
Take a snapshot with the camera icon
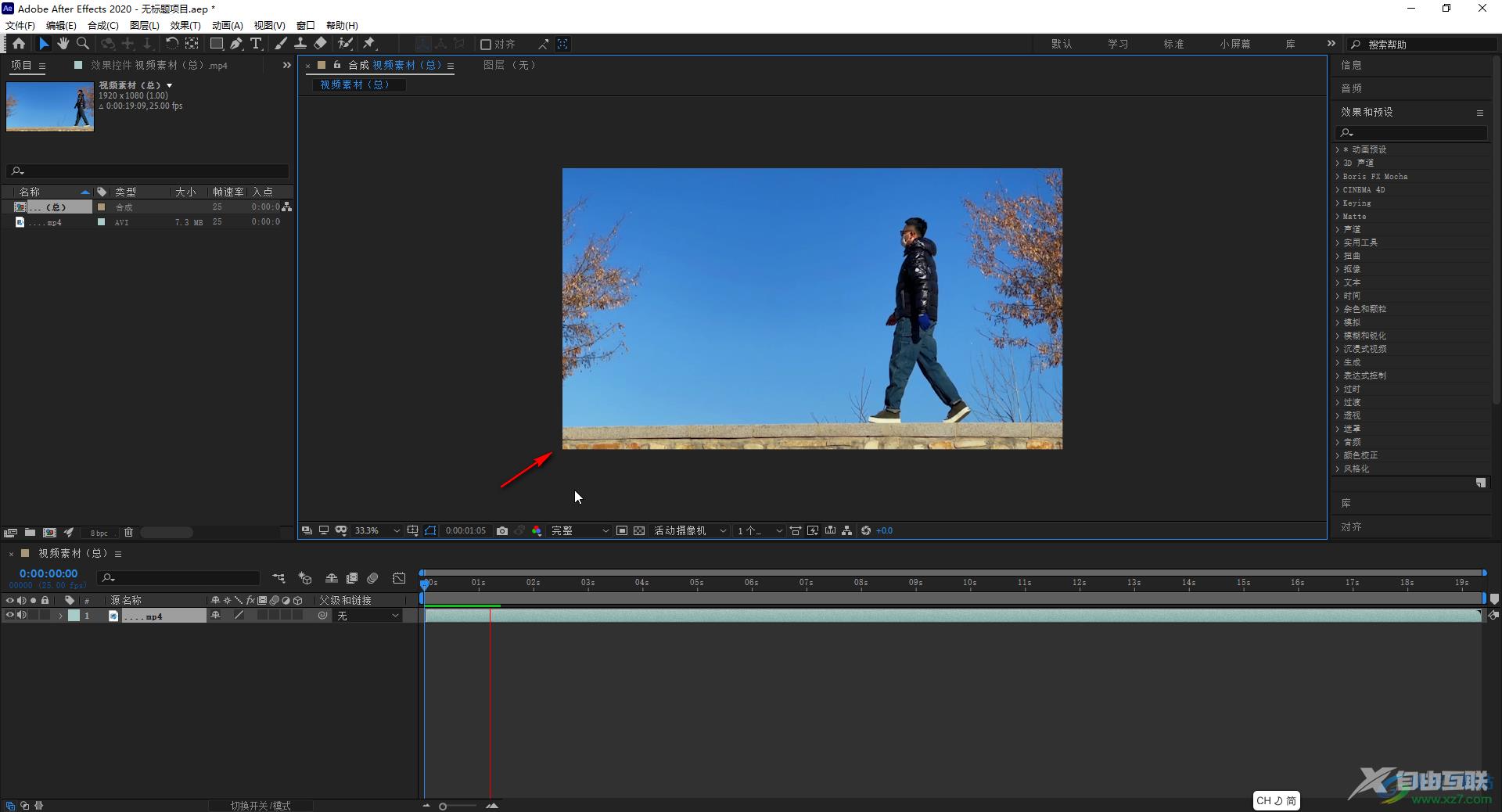point(502,530)
